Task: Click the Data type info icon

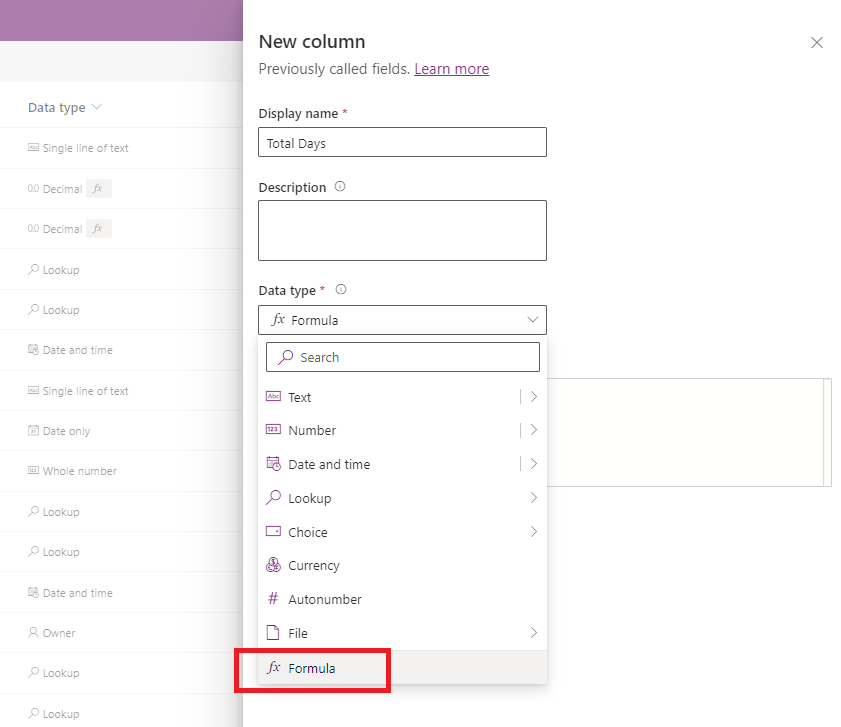Action: (x=340, y=290)
